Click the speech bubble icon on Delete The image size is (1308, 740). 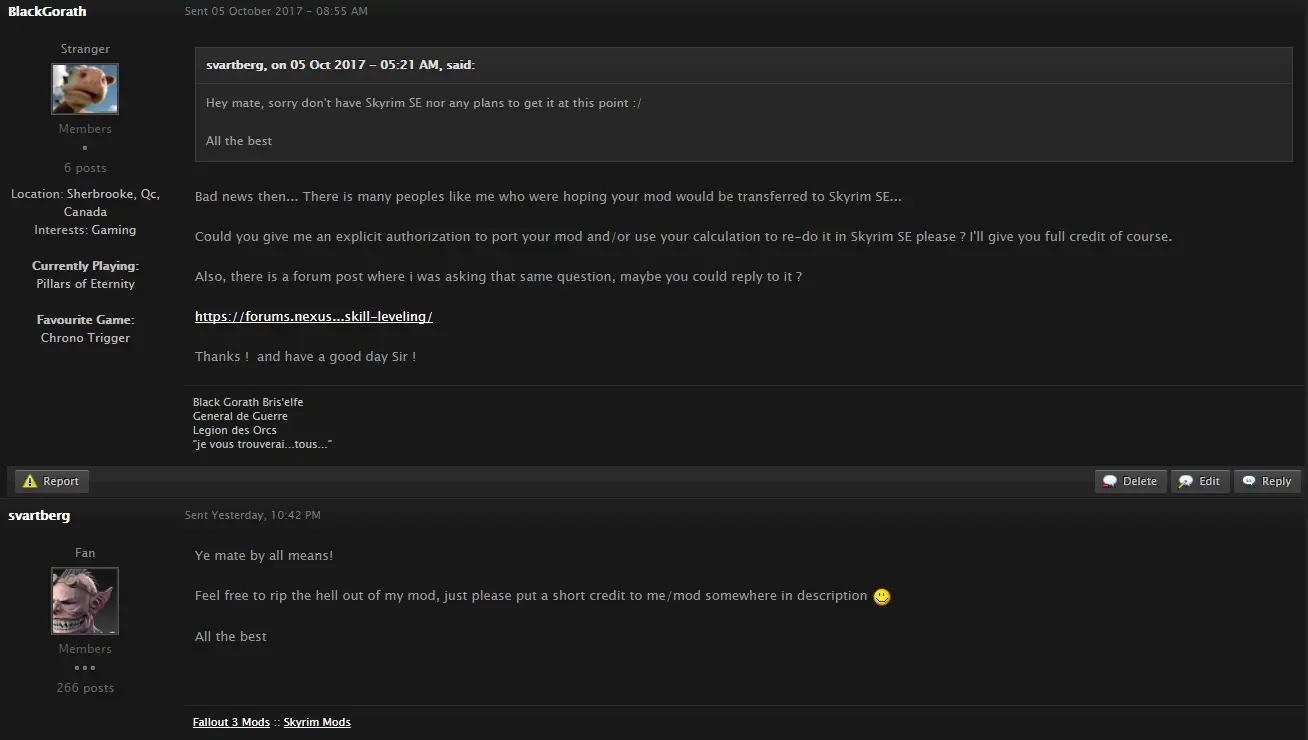pos(1110,481)
